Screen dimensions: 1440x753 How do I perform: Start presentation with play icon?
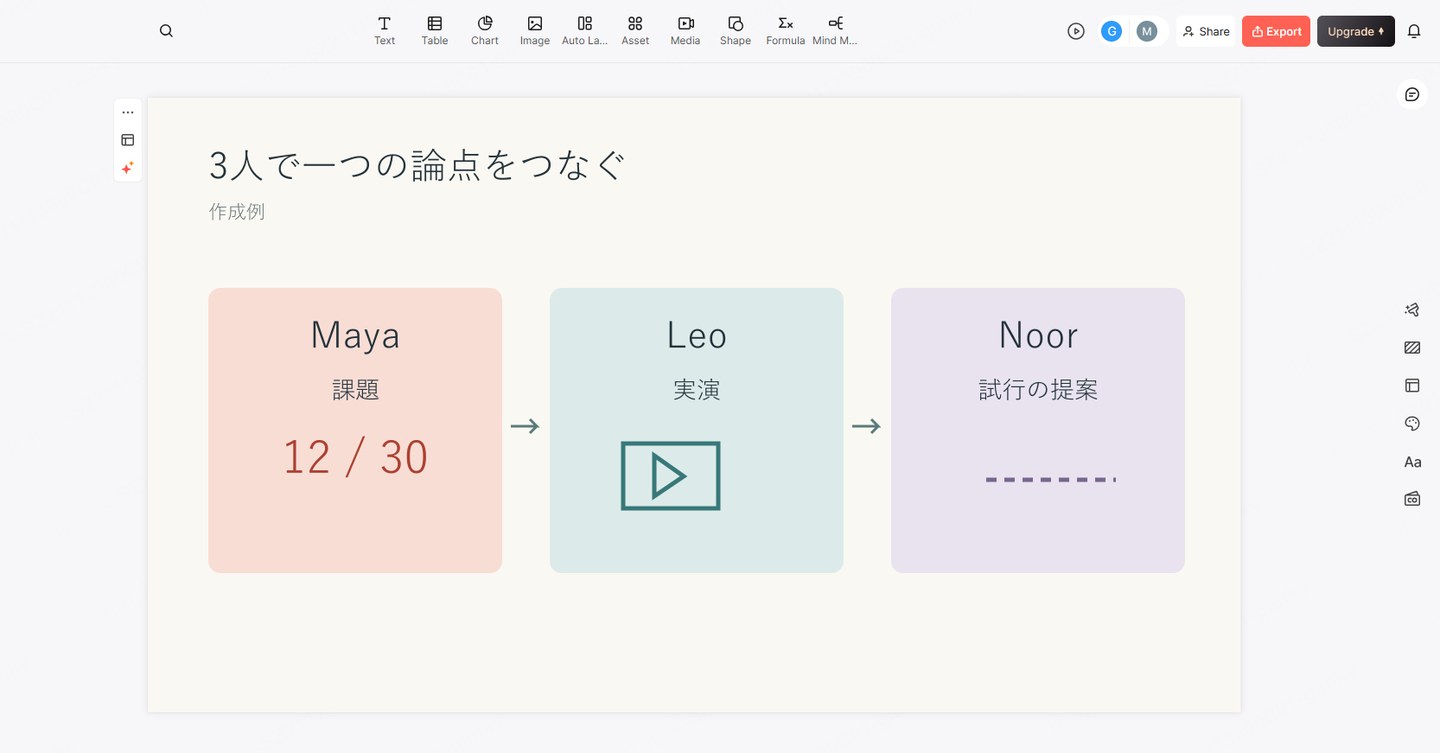[1076, 31]
